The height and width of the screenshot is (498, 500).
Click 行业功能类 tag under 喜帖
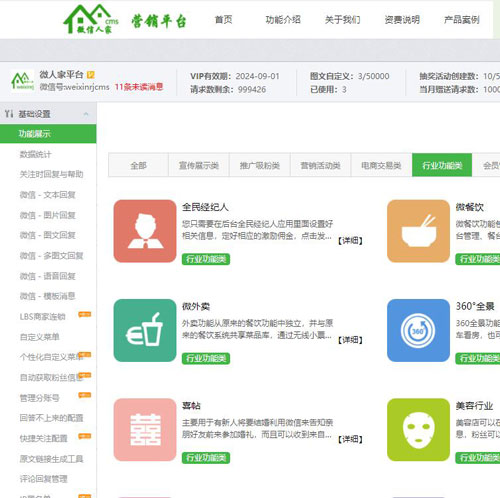tap(206, 458)
